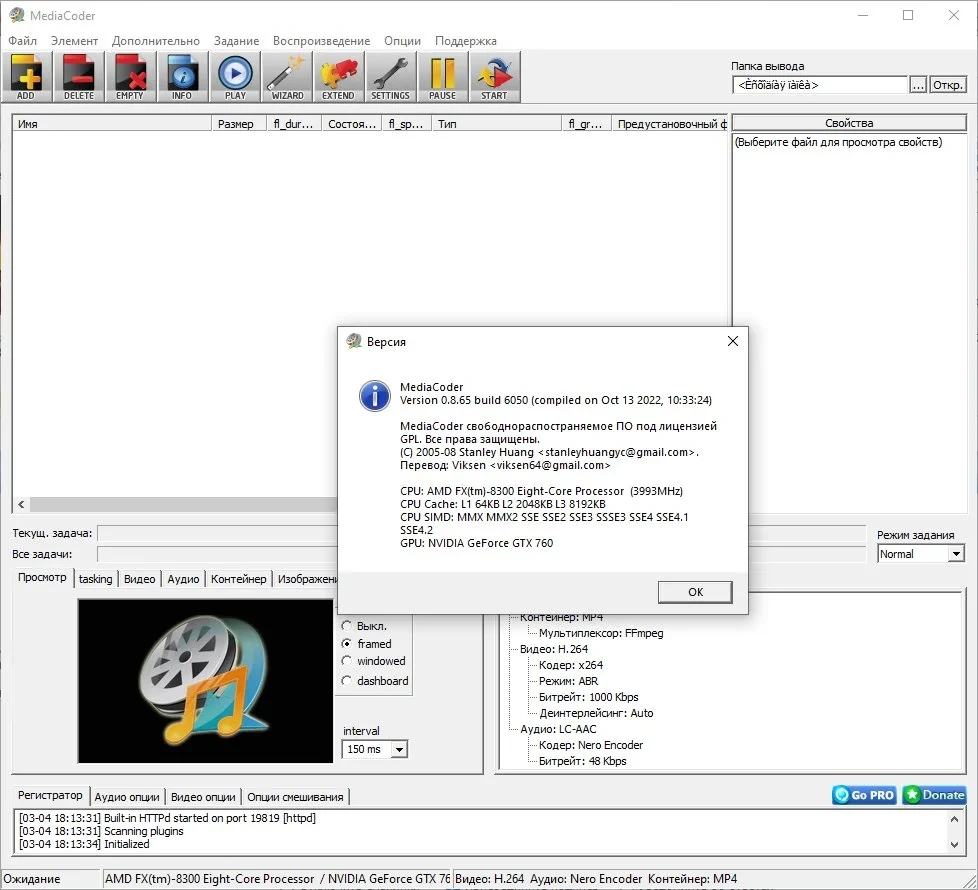Select the Деинтерлейсинг: Auto tree item
This screenshot has height=890, width=978.
click(596, 713)
